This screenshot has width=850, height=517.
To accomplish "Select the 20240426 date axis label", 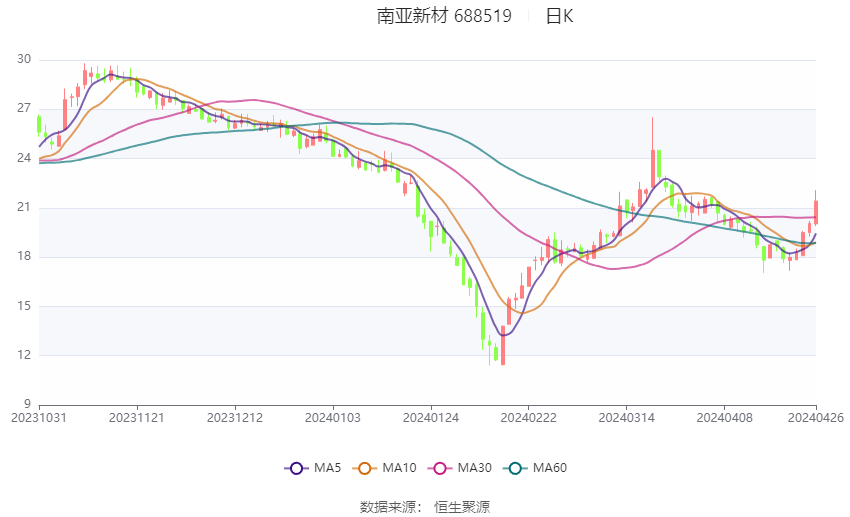I will 816,418.
